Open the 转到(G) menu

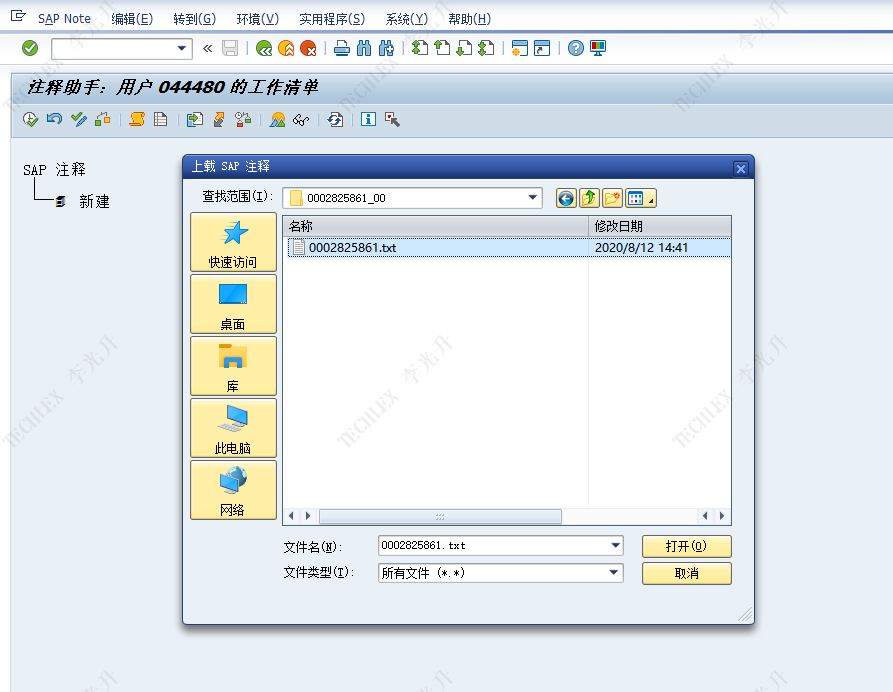pos(194,19)
